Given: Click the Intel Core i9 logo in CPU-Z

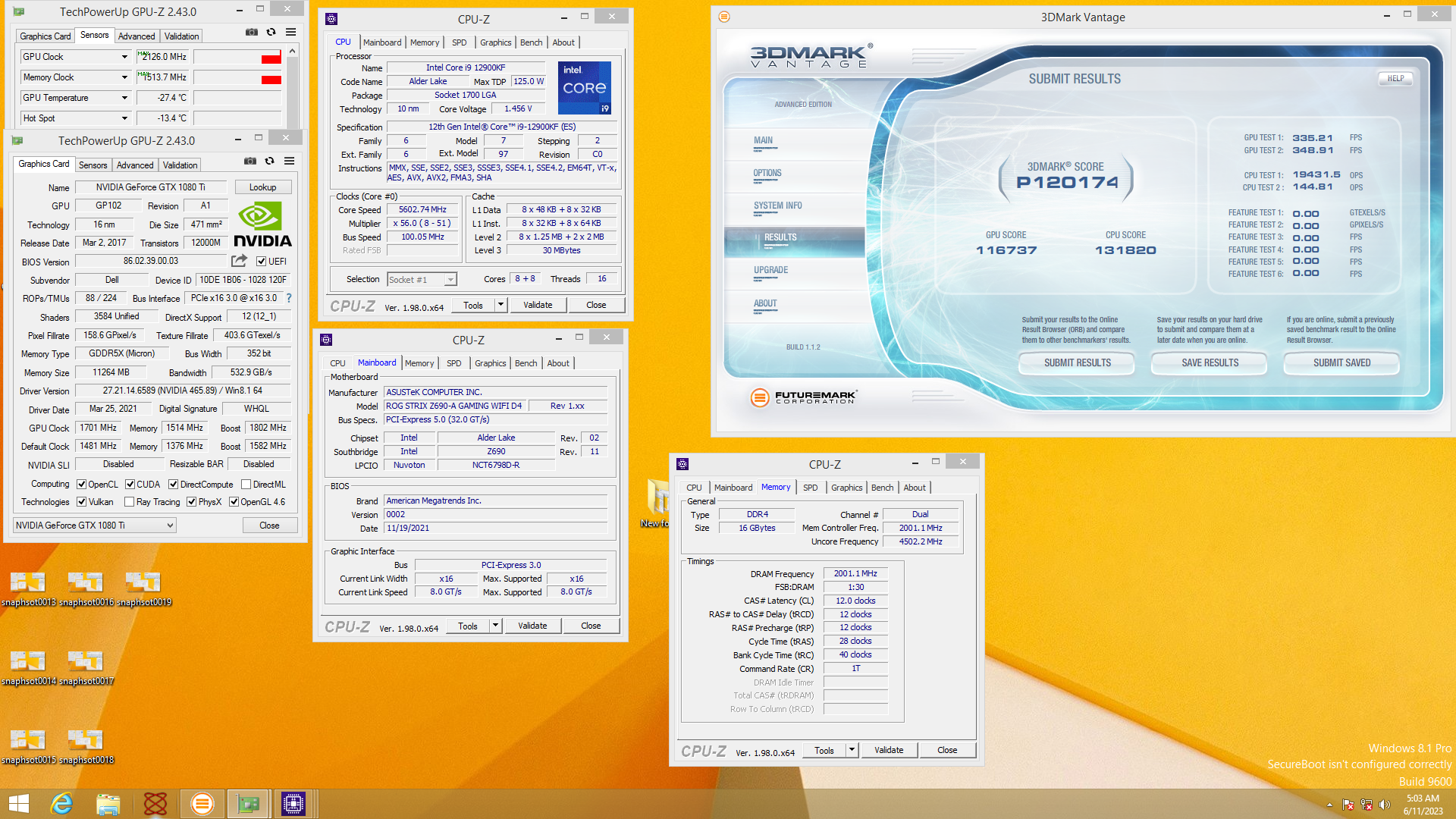Looking at the screenshot, I should [584, 88].
